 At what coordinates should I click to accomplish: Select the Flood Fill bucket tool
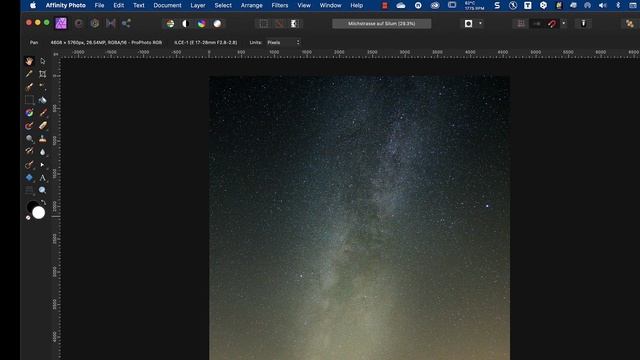(42, 100)
